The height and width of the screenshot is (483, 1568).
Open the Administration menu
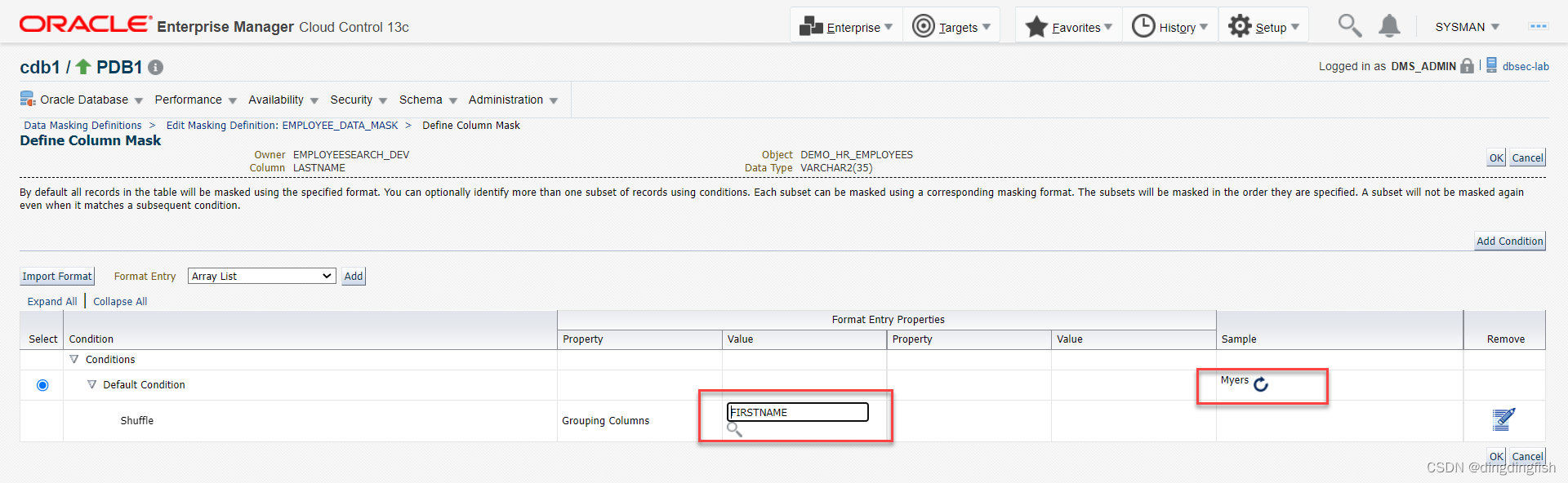click(513, 100)
